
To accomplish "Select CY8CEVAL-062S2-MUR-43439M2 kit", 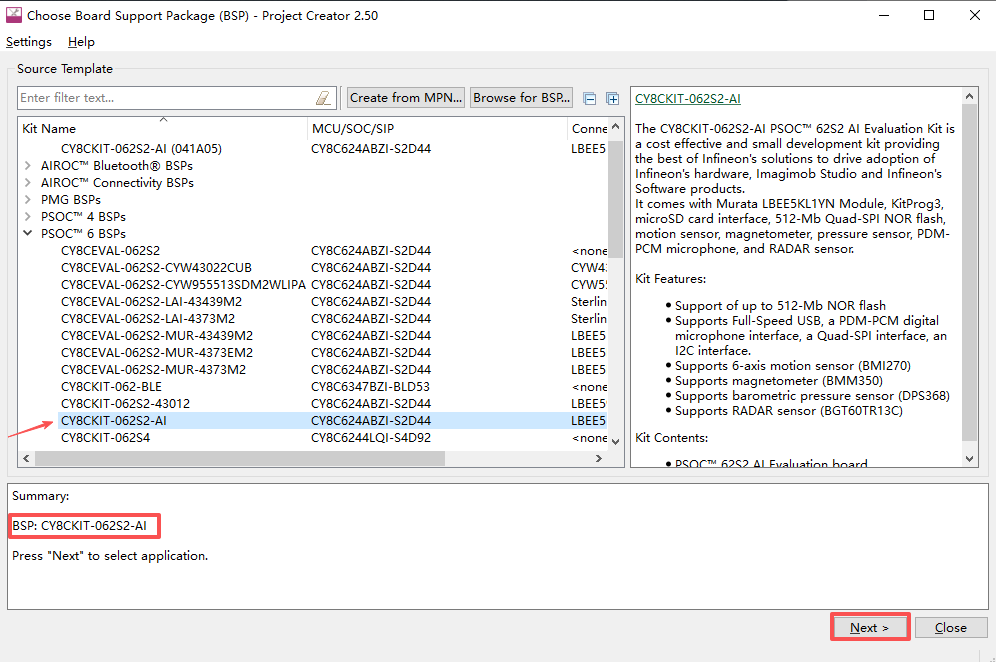I will click(x=157, y=335).
